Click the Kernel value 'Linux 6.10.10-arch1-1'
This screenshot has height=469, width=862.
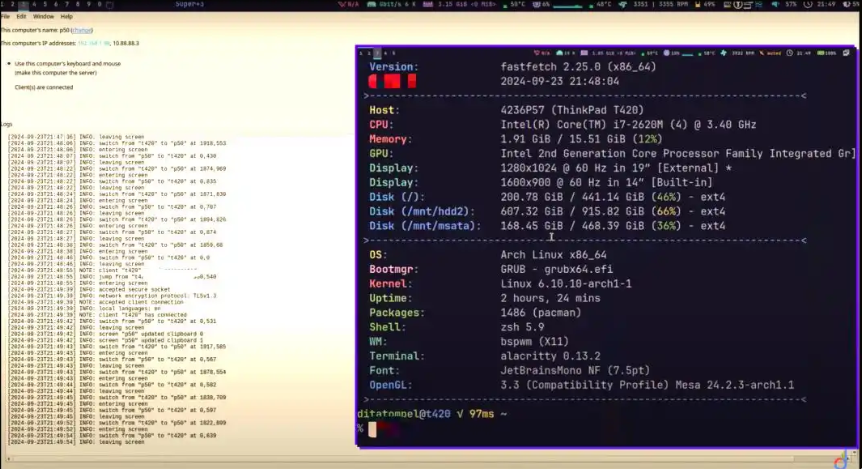point(566,284)
